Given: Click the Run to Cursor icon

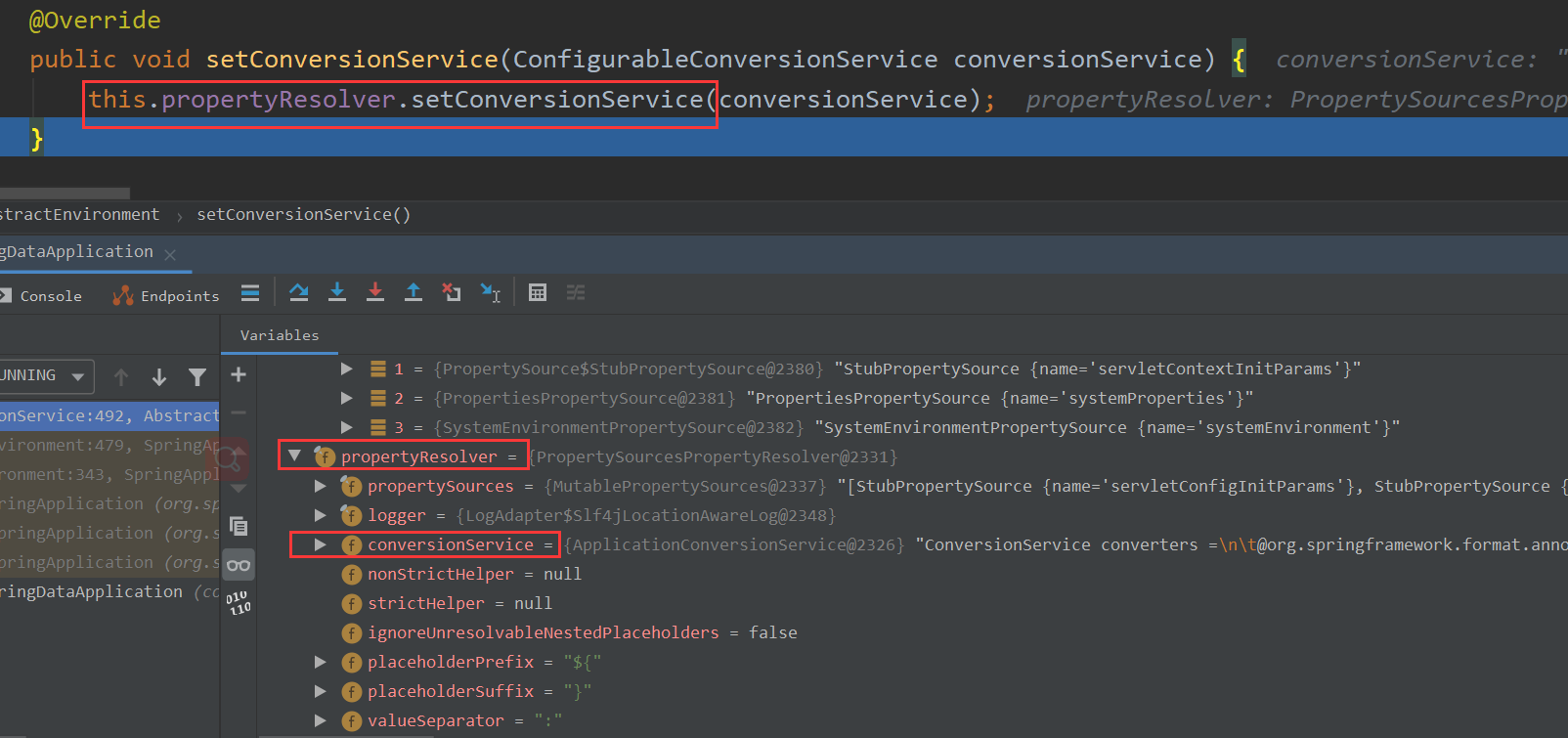Looking at the screenshot, I should [491, 292].
